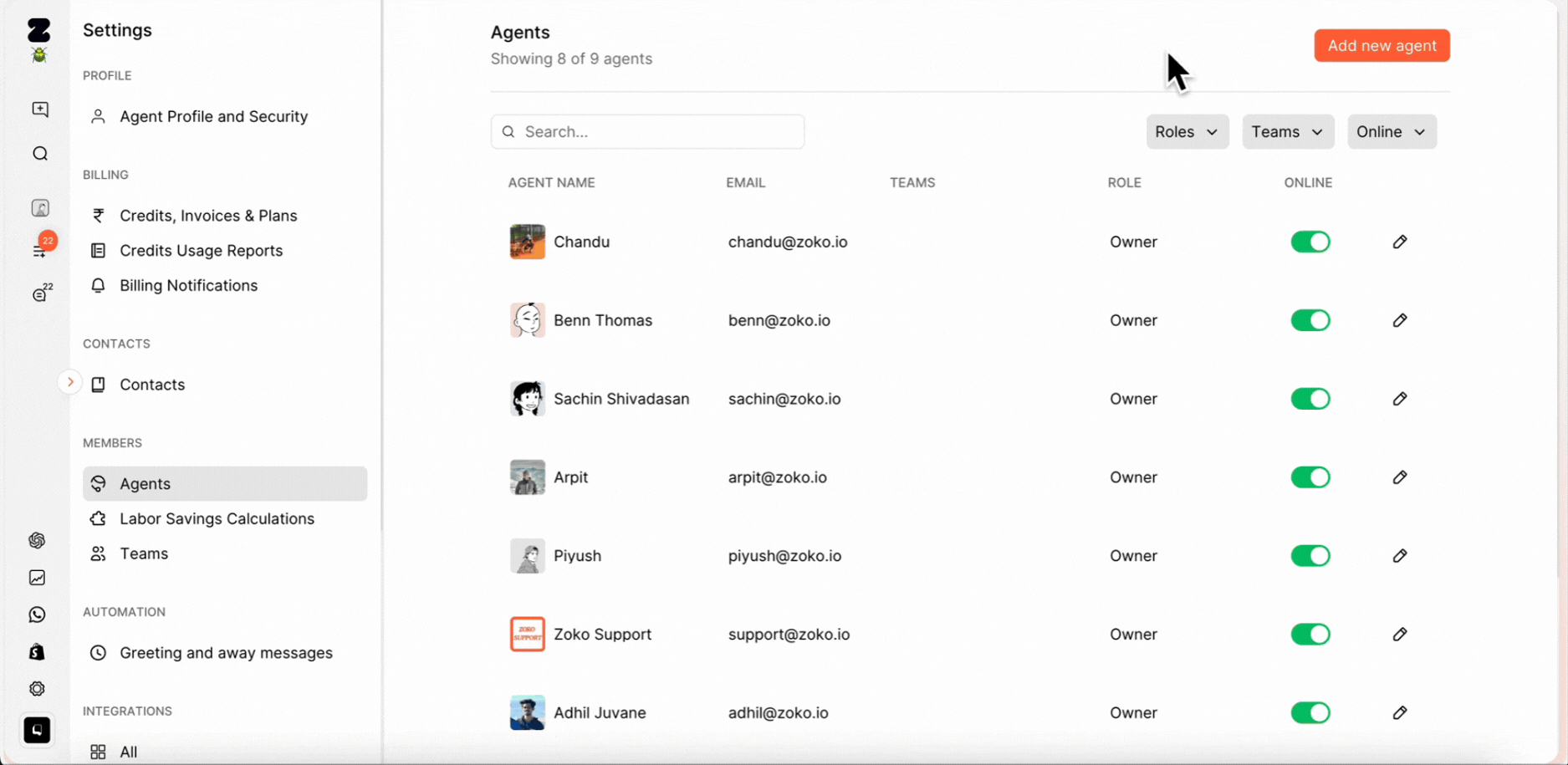This screenshot has width=1568, height=765.
Task: Open All integrations item
Action: [225, 752]
